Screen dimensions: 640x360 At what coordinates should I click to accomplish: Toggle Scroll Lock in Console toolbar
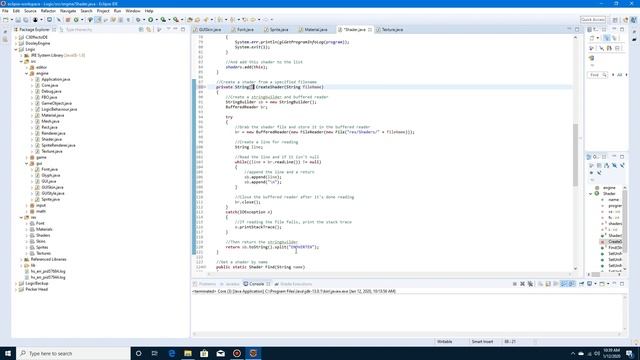point(548,284)
